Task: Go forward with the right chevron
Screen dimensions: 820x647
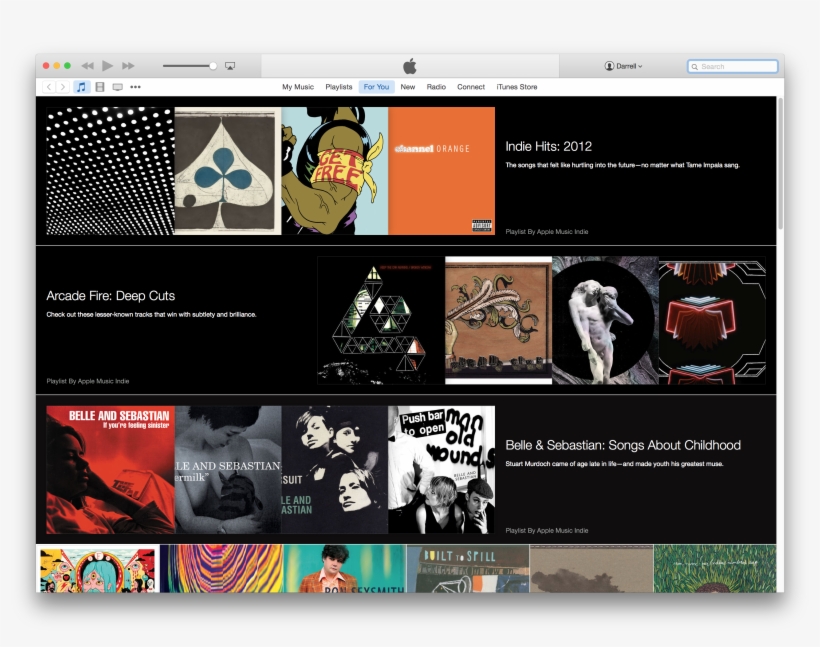Action: [x=62, y=87]
